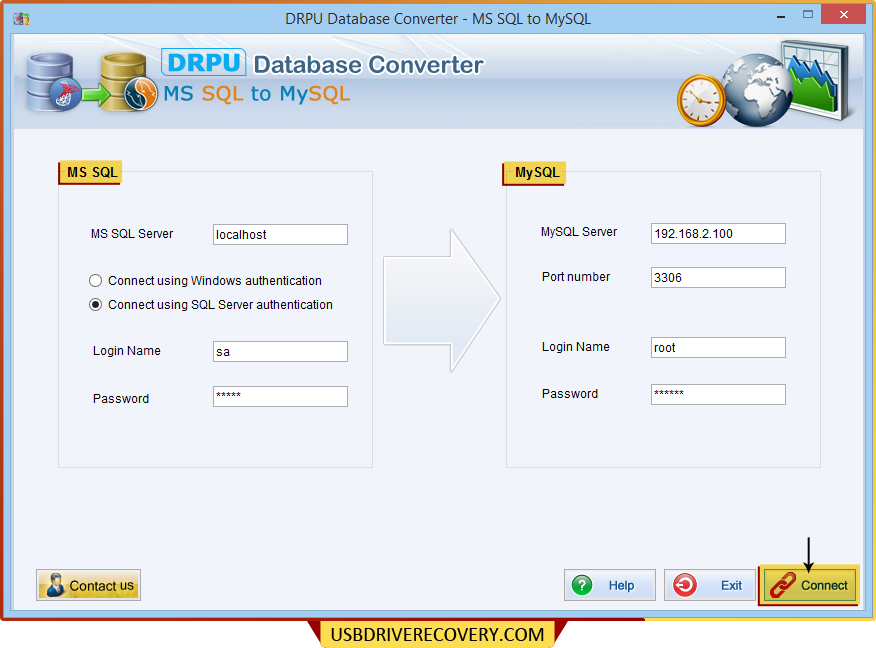Click the MySQL Login Name field
The width and height of the screenshot is (876, 648).
pyautogui.click(x=718, y=347)
